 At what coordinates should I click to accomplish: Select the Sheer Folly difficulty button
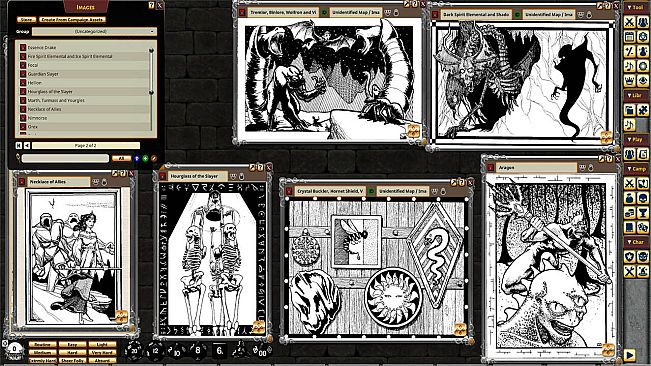coord(73,361)
